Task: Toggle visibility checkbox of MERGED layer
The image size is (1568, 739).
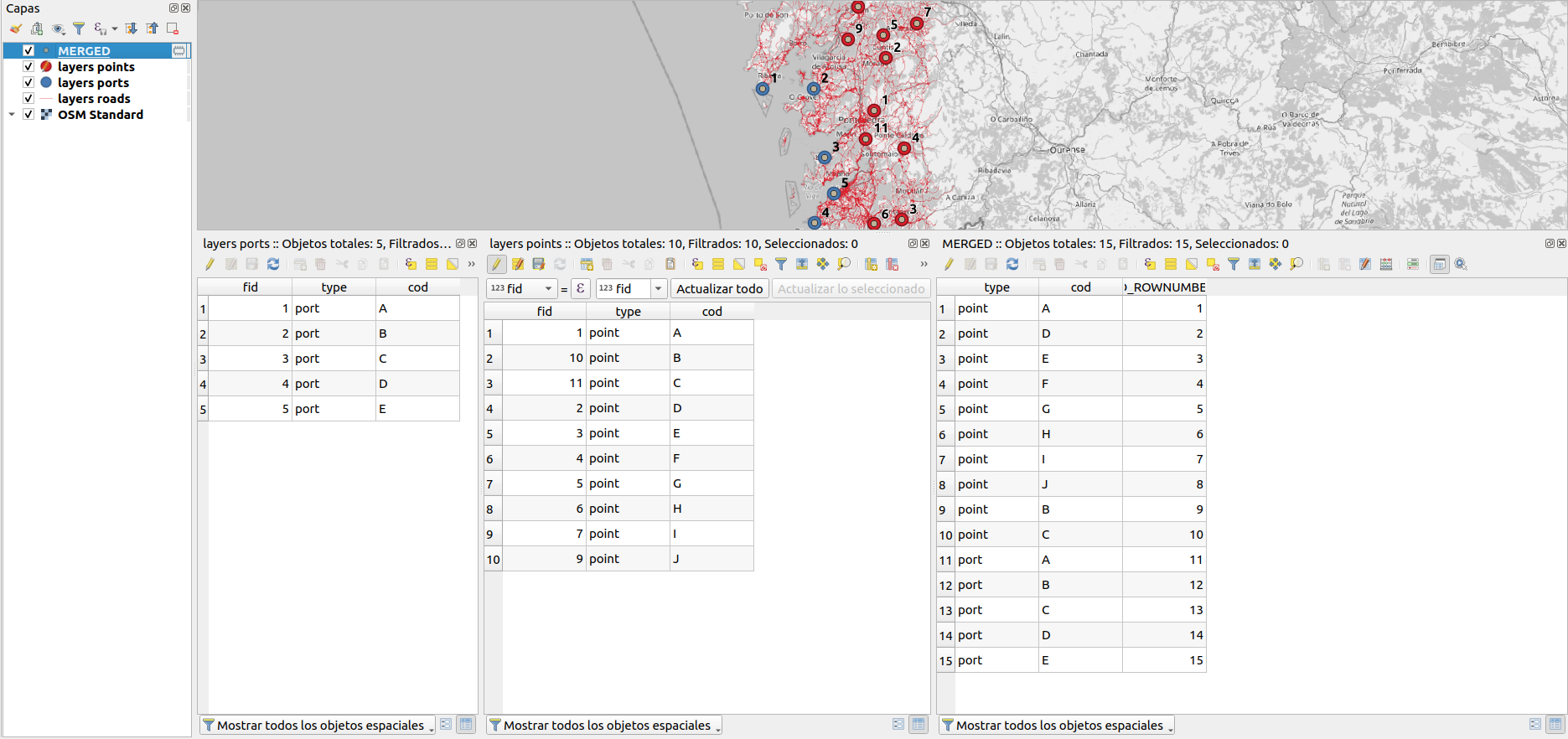Action: coord(28,50)
